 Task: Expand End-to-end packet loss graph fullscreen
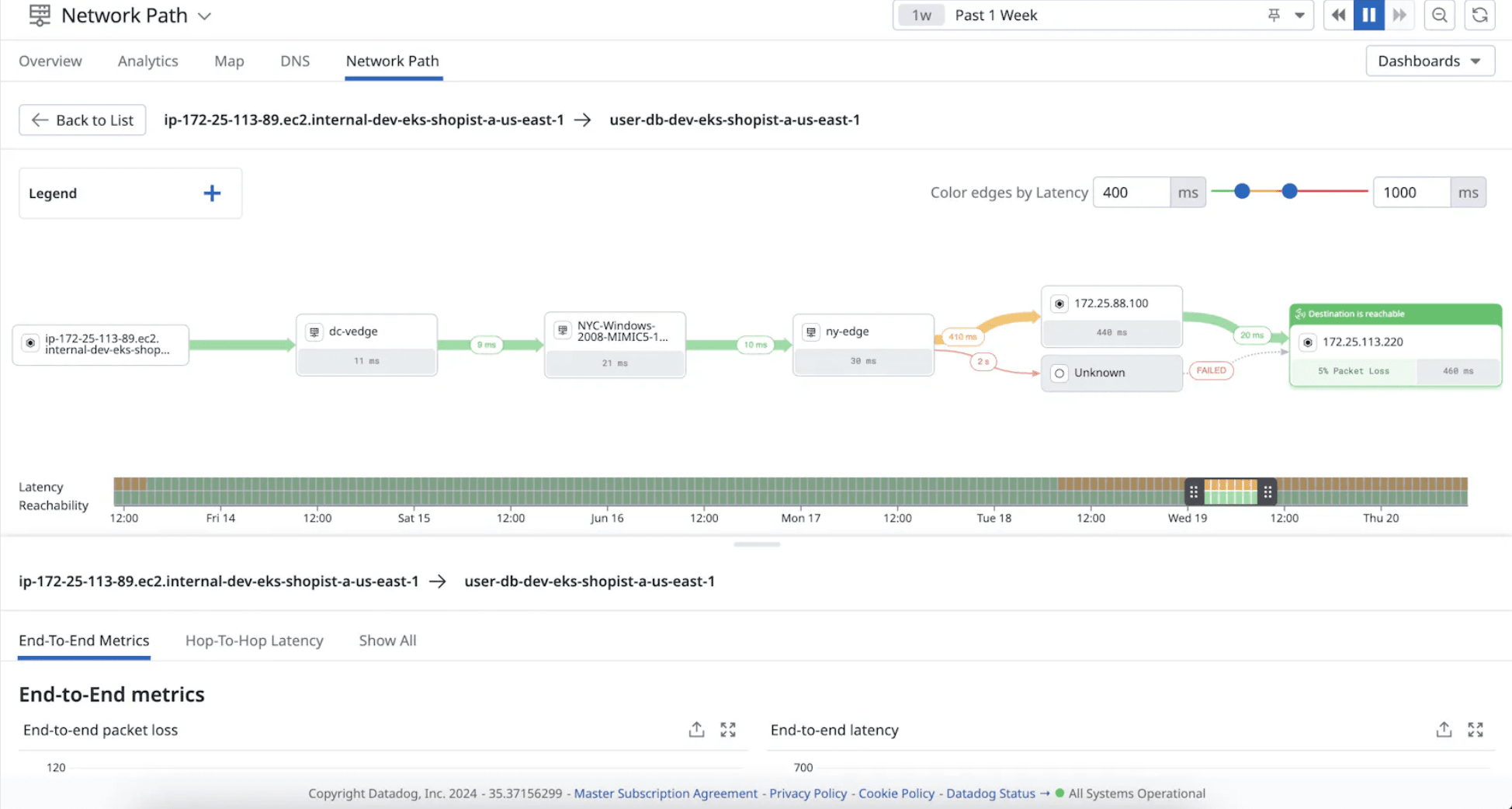coord(728,730)
